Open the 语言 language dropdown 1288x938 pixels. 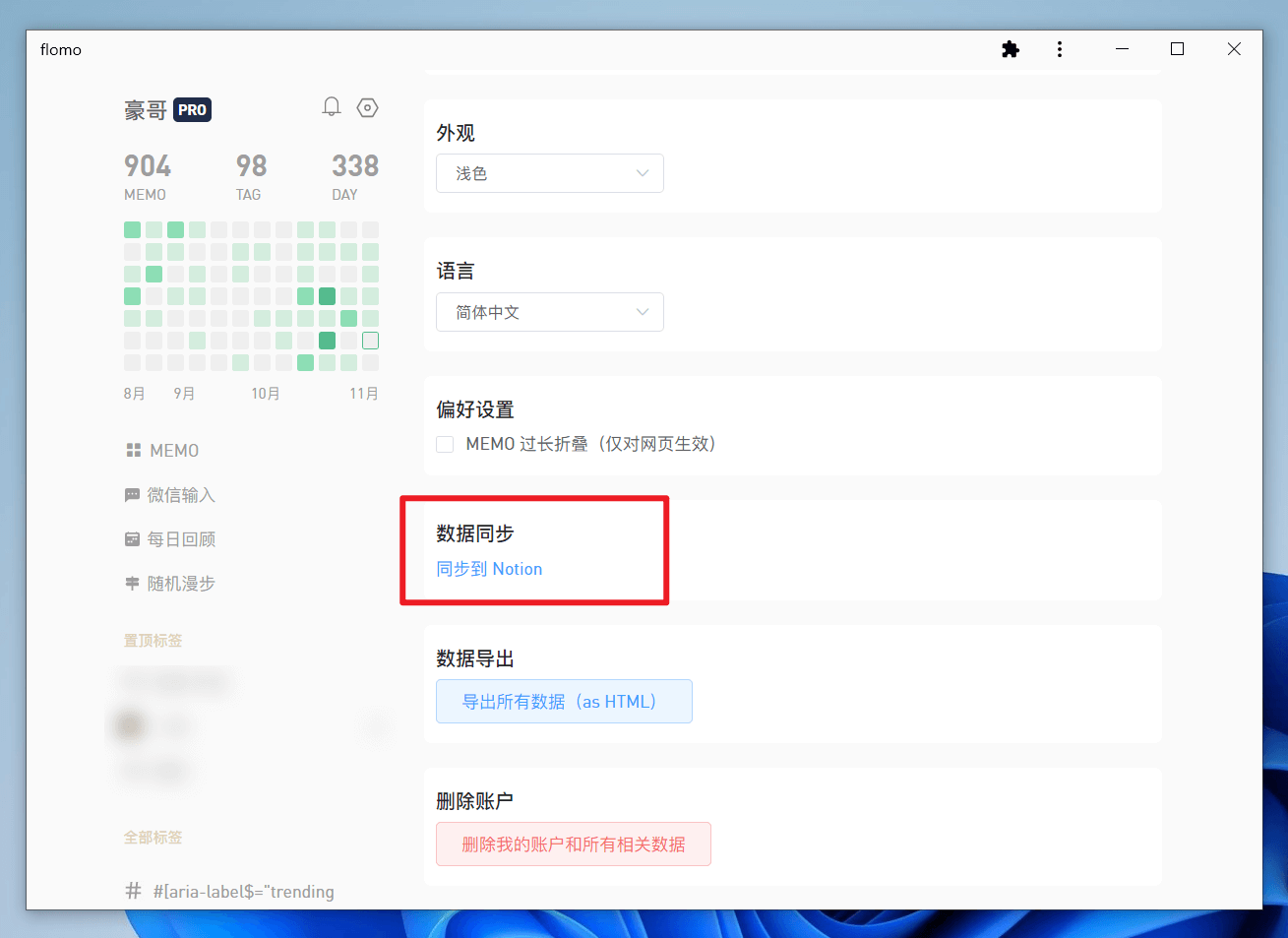coord(550,312)
